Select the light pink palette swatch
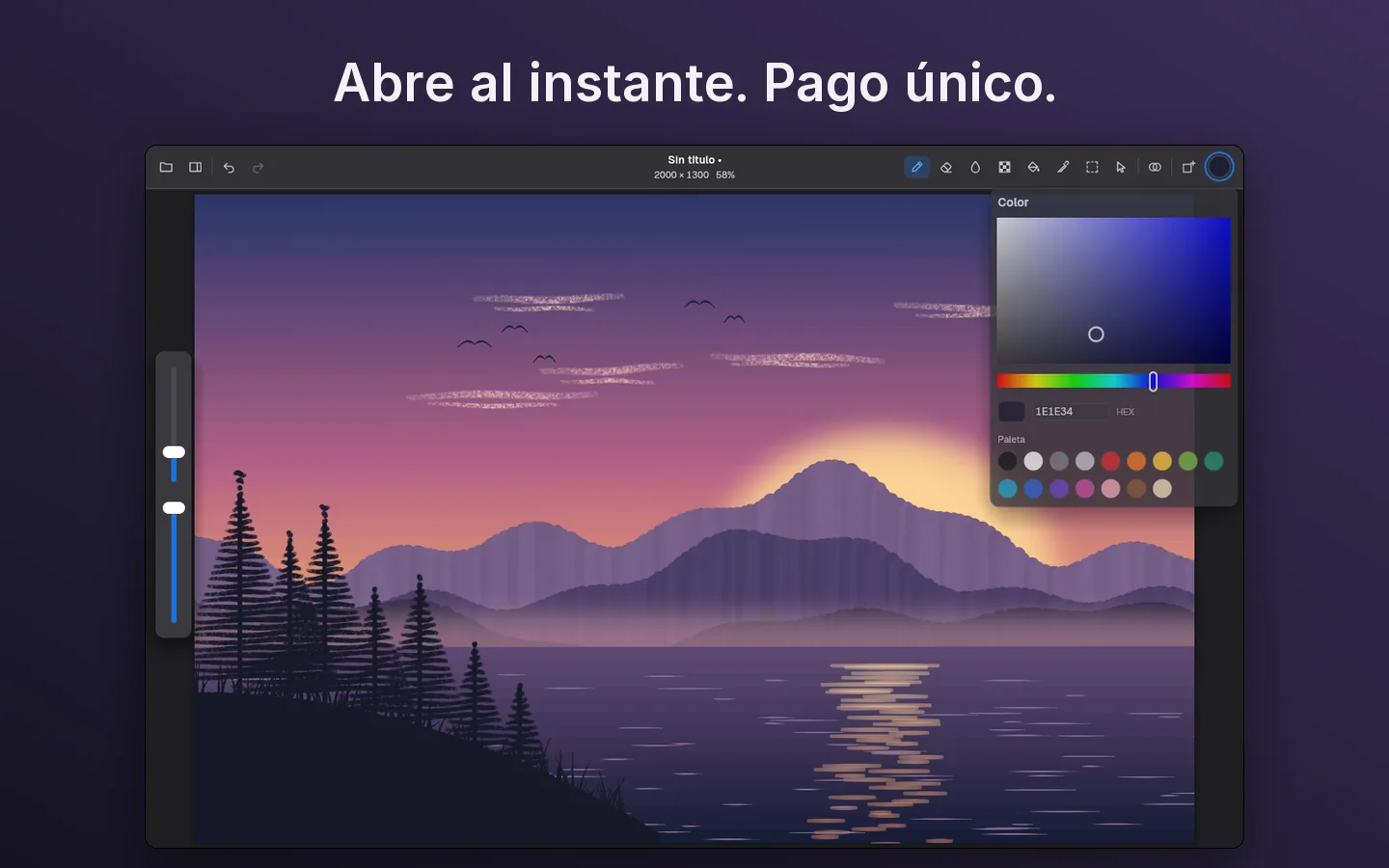The width and height of the screenshot is (1389, 868). click(x=1111, y=489)
